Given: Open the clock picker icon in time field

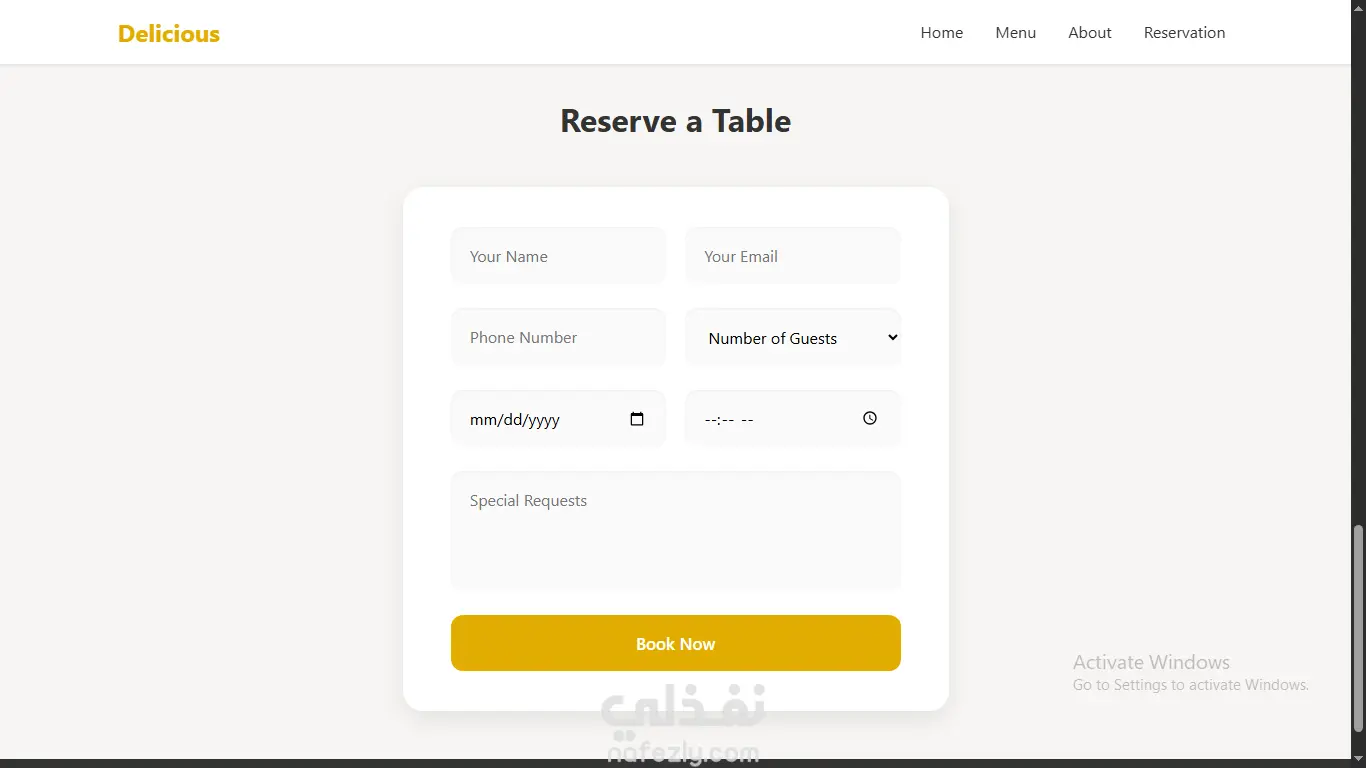Looking at the screenshot, I should click(870, 418).
